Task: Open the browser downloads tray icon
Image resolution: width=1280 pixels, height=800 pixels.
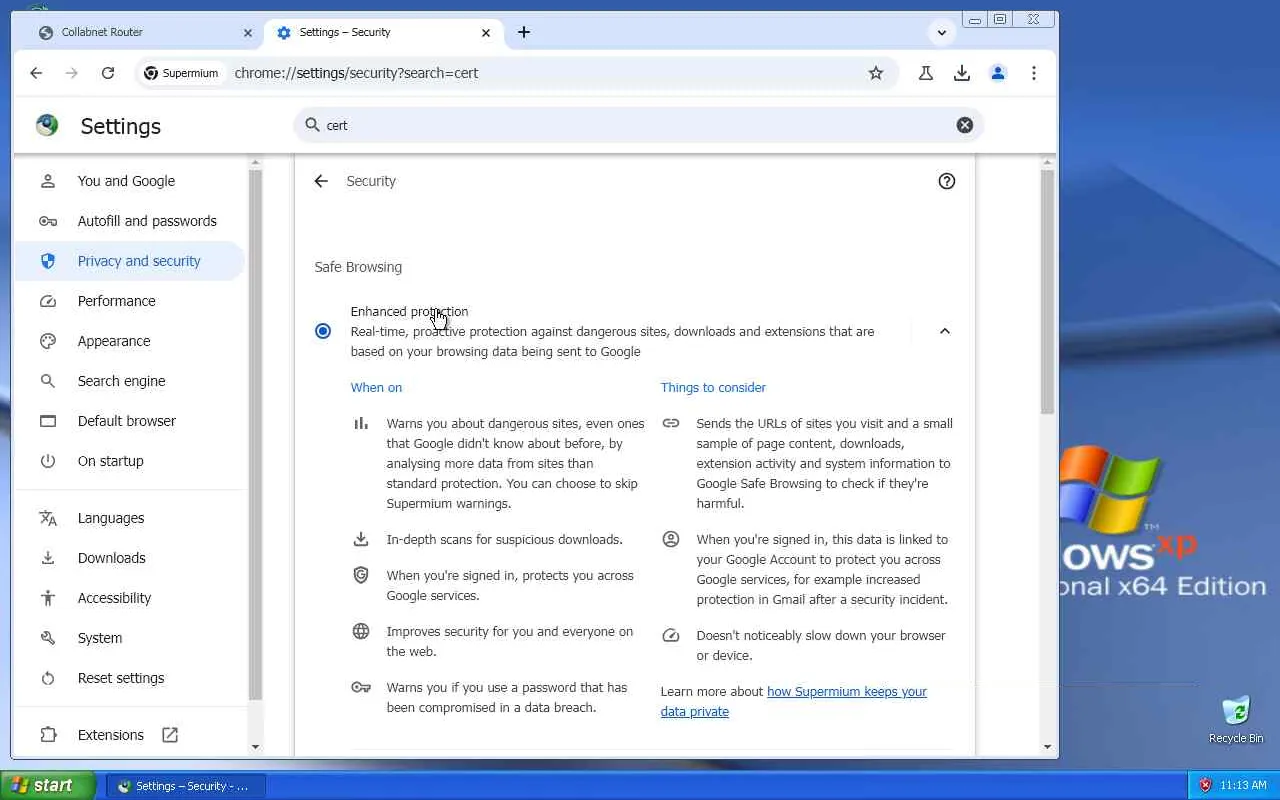Action: (962, 73)
